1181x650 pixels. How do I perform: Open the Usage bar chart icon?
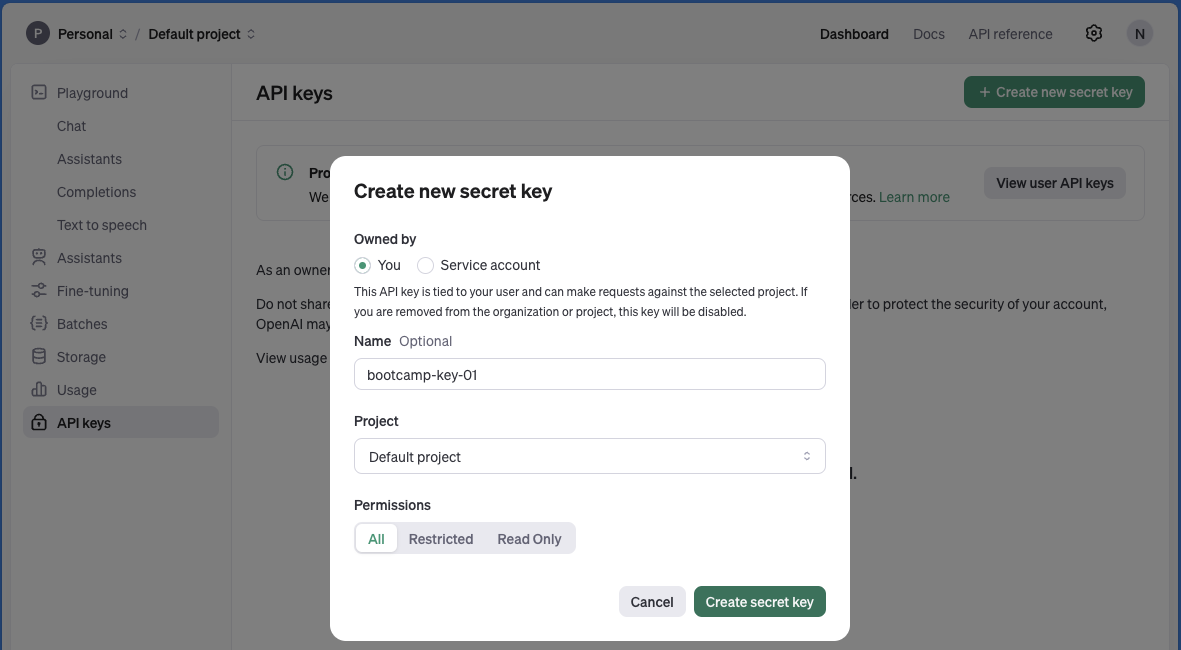[x=38, y=389]
